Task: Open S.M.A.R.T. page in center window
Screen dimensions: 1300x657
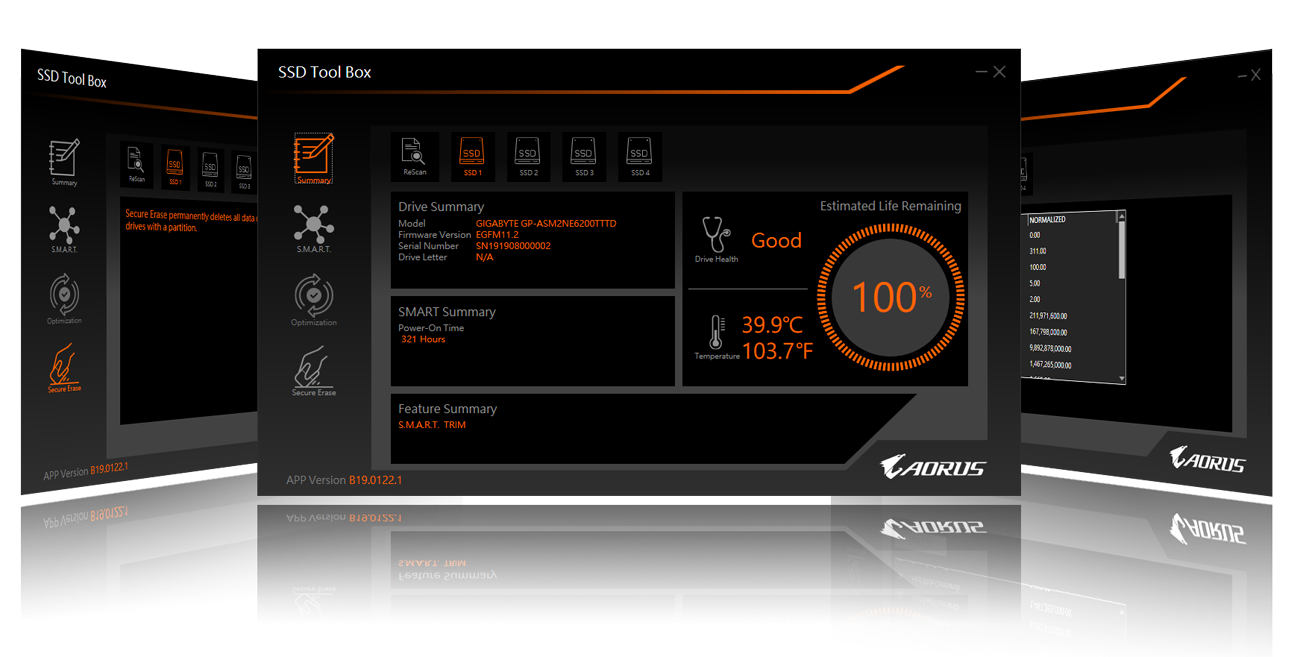Action: (313, 227)
